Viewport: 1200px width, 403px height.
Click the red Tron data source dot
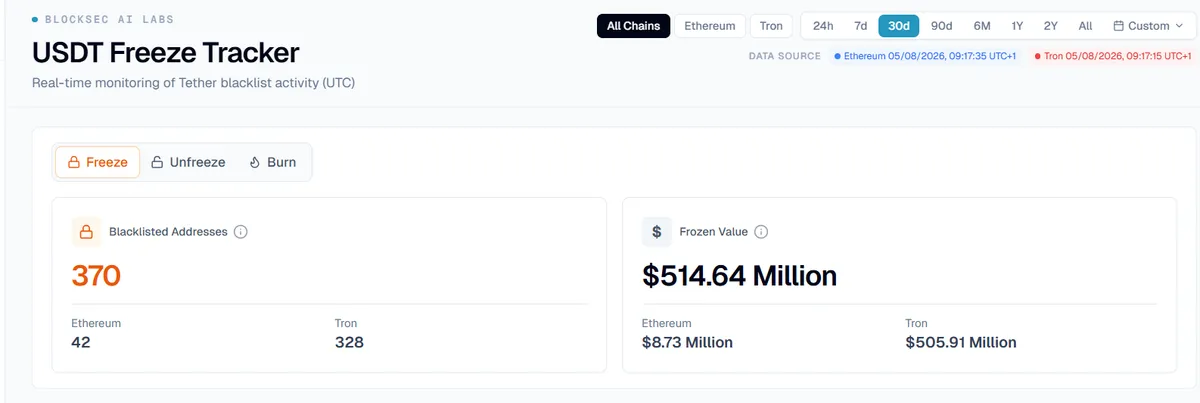[x=1037, y=56]
